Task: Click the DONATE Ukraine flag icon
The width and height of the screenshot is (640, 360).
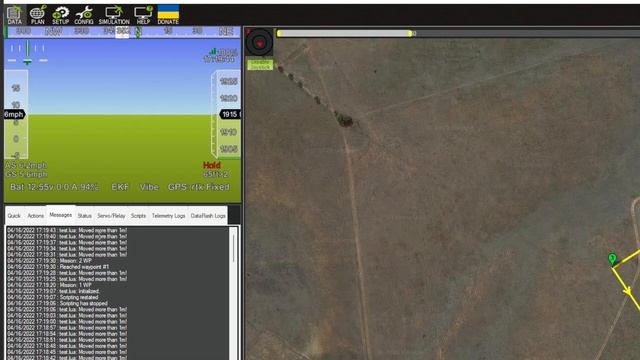Action: point(168,15)
